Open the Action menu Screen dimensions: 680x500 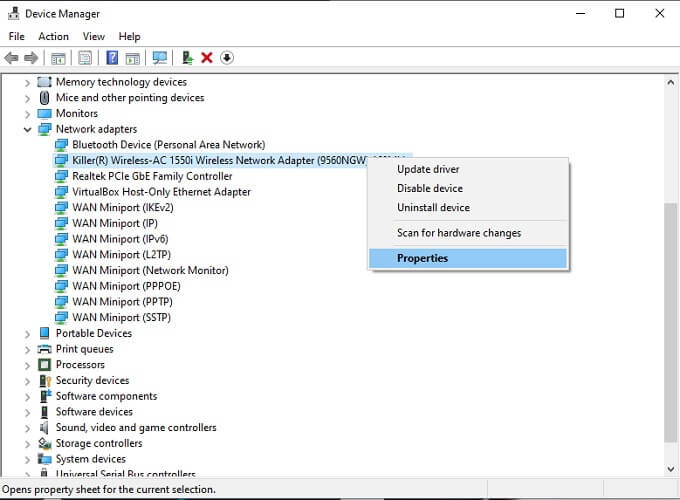point(53,36)
